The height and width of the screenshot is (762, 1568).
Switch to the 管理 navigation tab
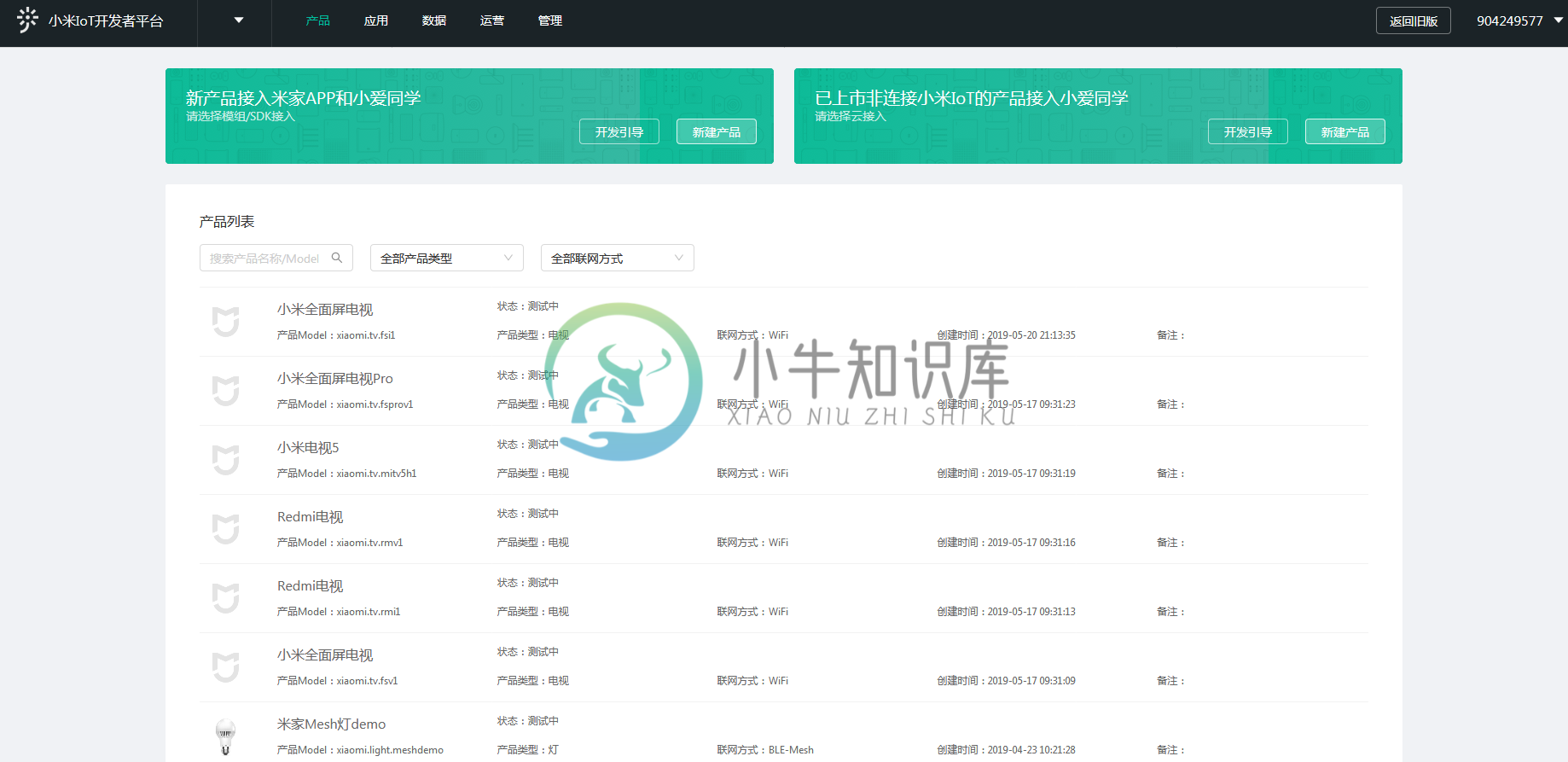pos(550,20)
